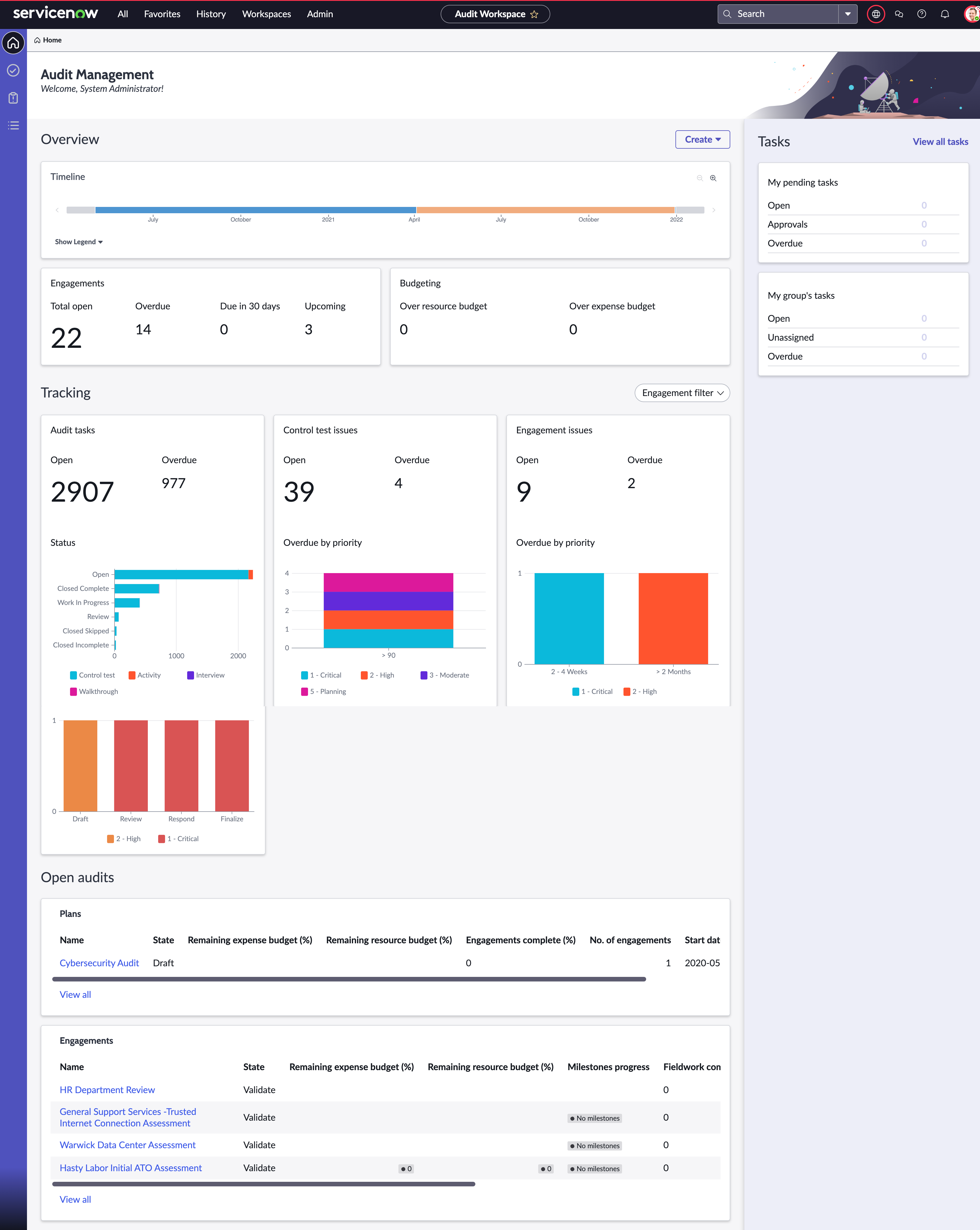Click the Engagements table horizontal scrollbar
980x1230 pixels.
coord(264,1184)
